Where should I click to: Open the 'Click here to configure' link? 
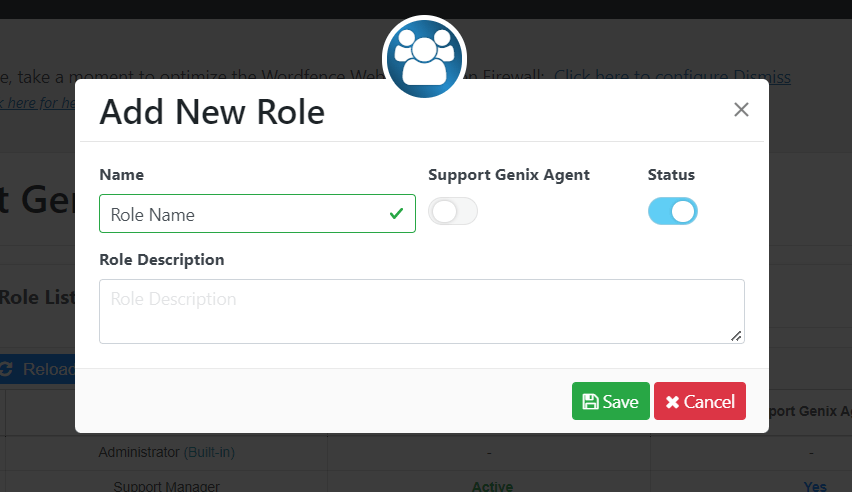point(641,77)
